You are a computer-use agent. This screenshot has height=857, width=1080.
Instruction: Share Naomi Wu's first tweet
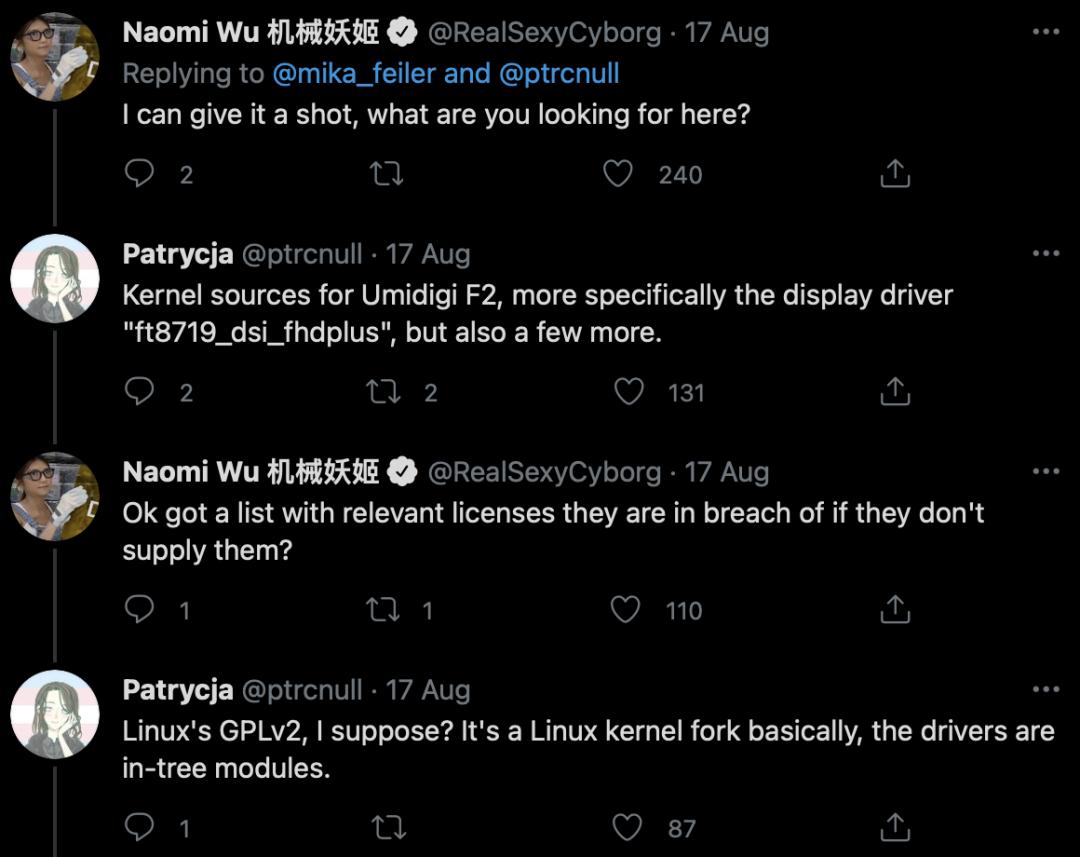[x=895, y=174]
